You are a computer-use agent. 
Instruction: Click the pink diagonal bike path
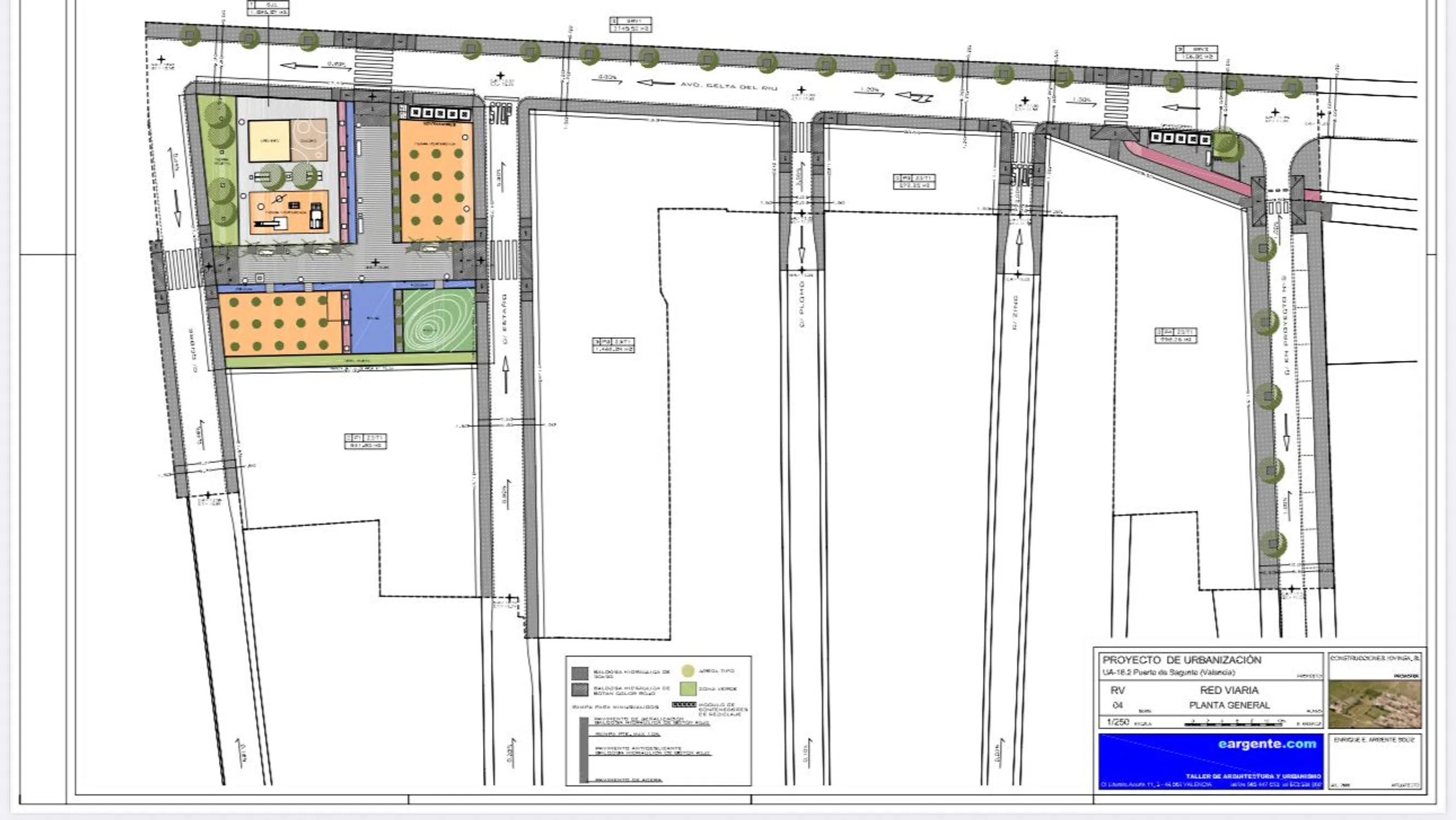[x=1187, y=167]
